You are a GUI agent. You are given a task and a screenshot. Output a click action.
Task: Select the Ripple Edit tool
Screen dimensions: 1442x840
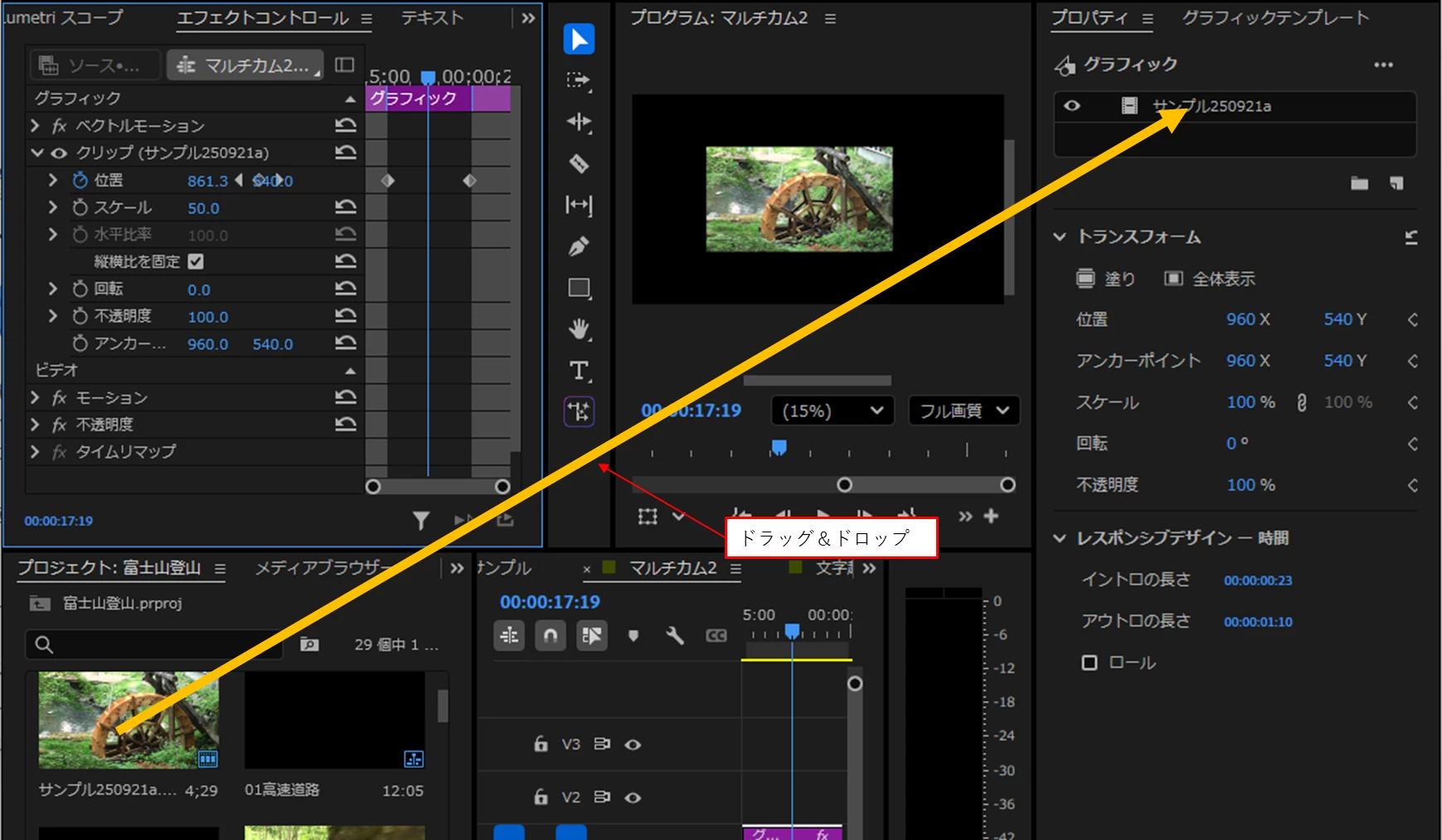click(x=579, y=122)
